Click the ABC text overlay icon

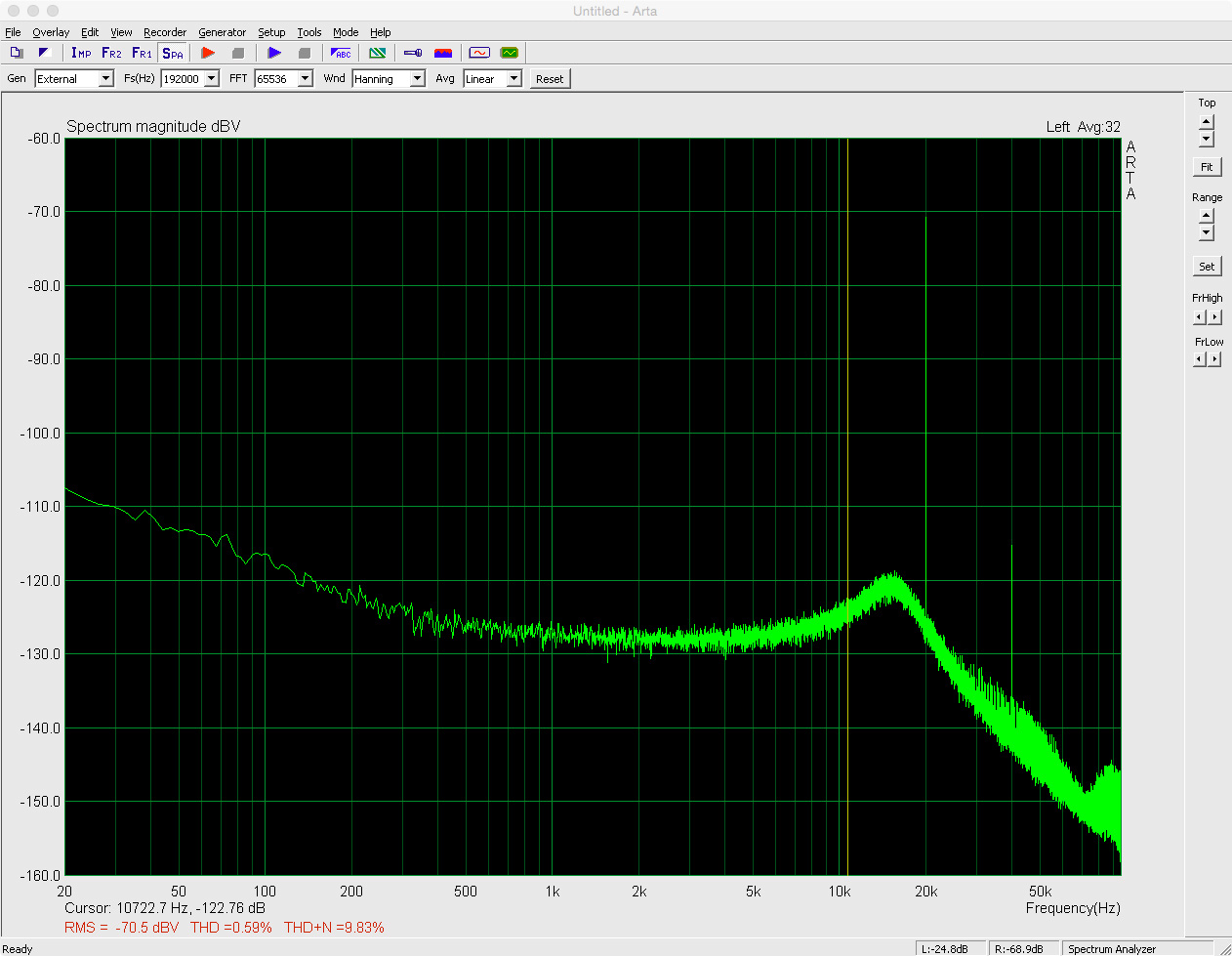tap(341, 53)
